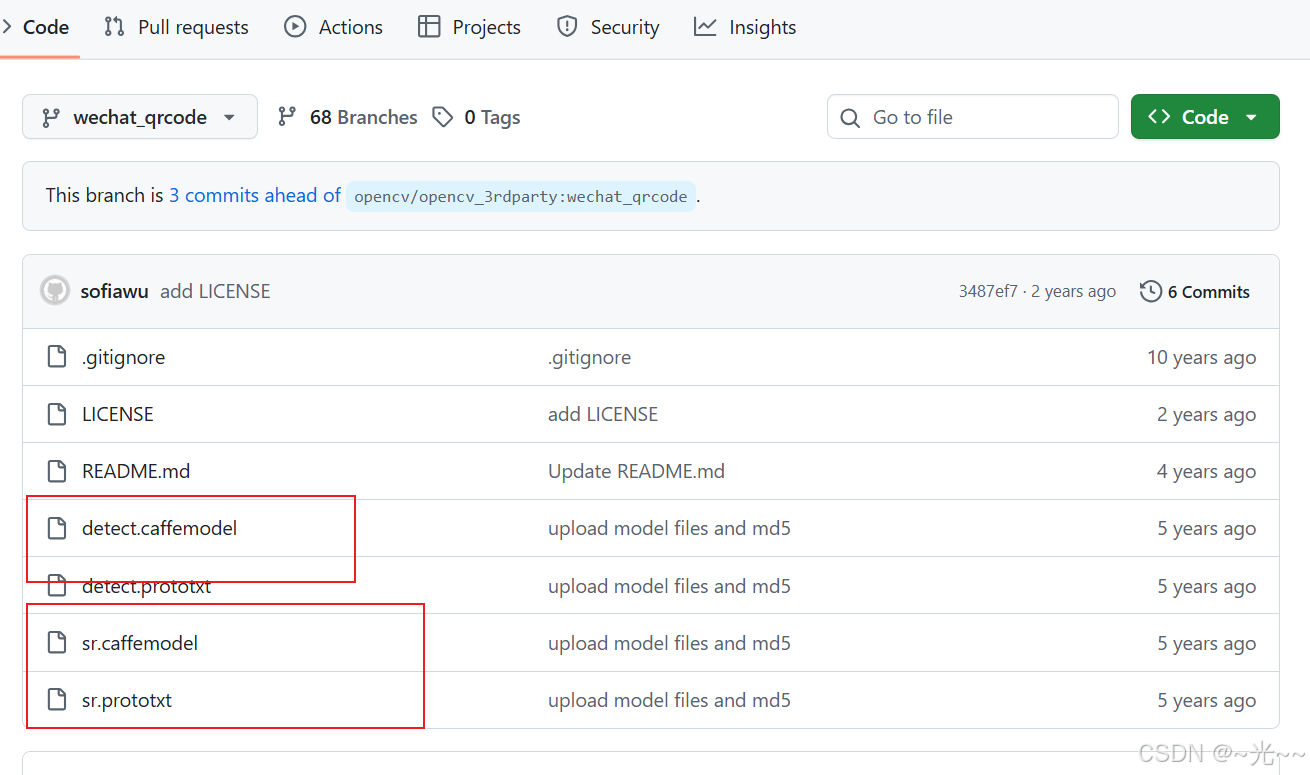Click the Go to file search field
The width and height of the screenshot is (1310, 775).
point(973,117)
